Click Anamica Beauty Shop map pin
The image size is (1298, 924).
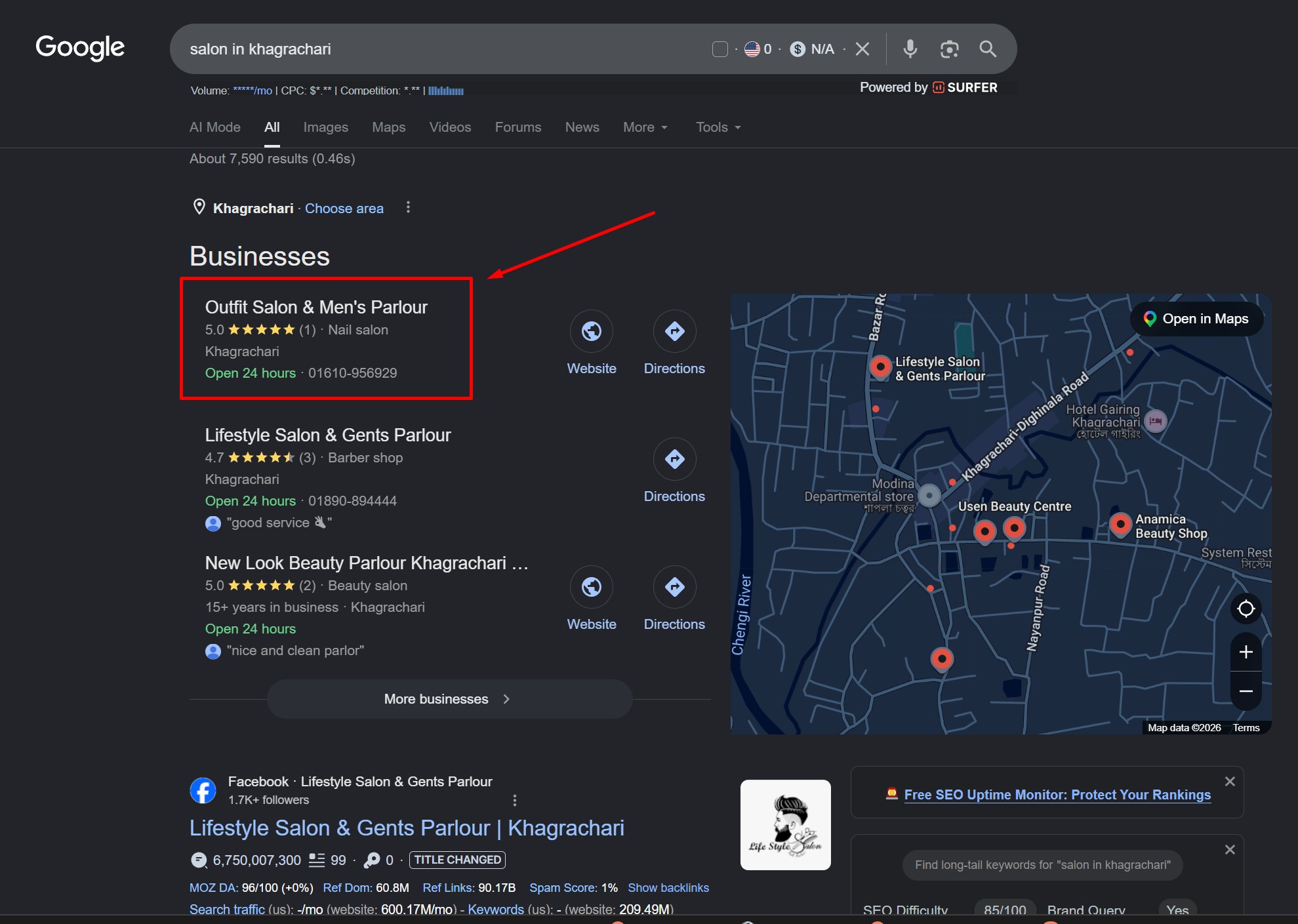(1120, 525)
